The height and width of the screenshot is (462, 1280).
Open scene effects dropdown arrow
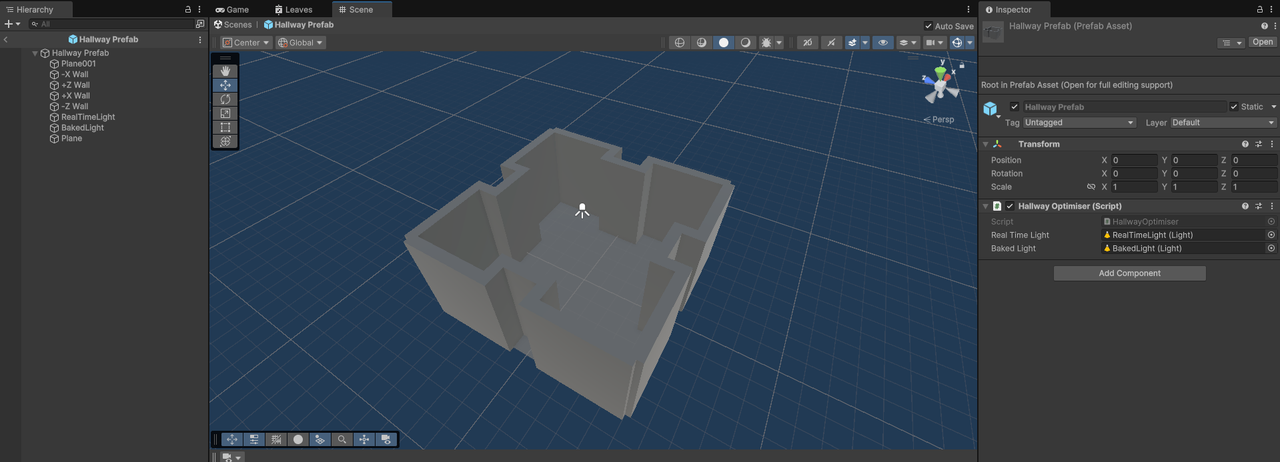coord(865,43)
